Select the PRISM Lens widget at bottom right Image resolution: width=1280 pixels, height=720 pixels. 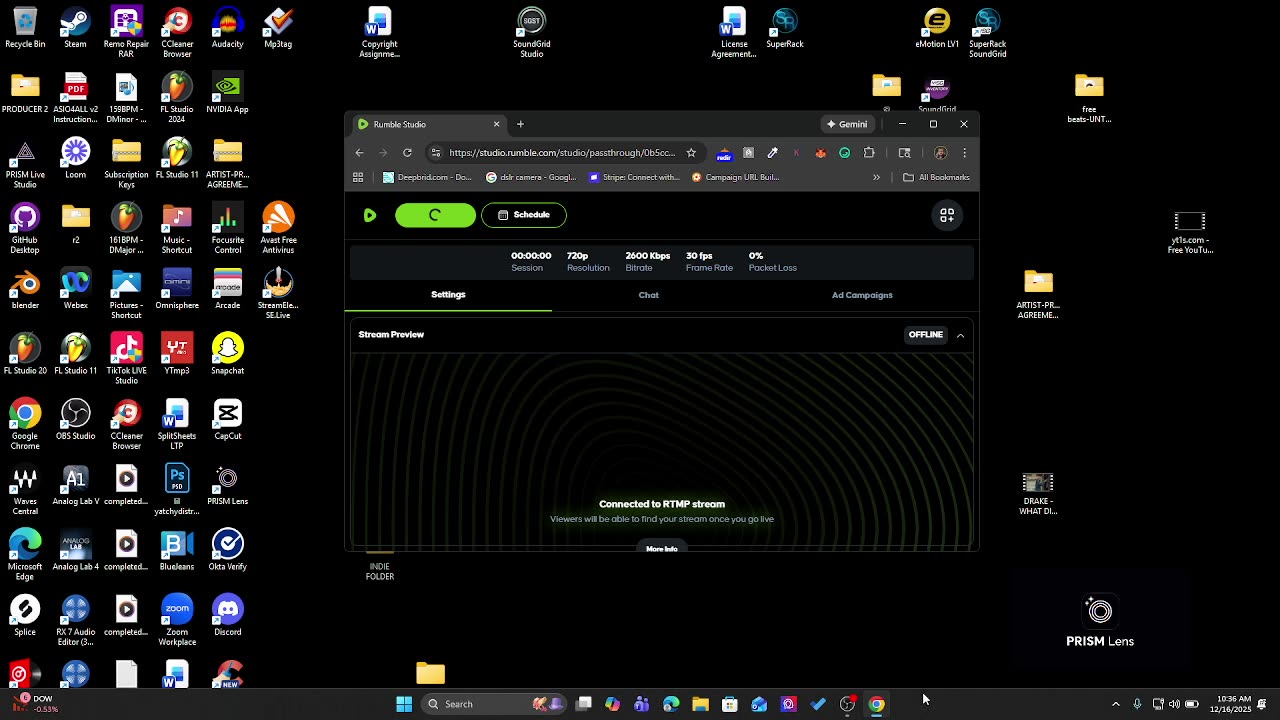(1100, 622)
